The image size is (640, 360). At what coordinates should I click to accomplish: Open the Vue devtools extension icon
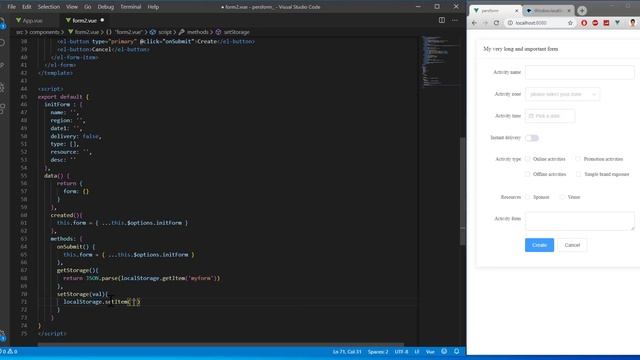pos(618,23)
